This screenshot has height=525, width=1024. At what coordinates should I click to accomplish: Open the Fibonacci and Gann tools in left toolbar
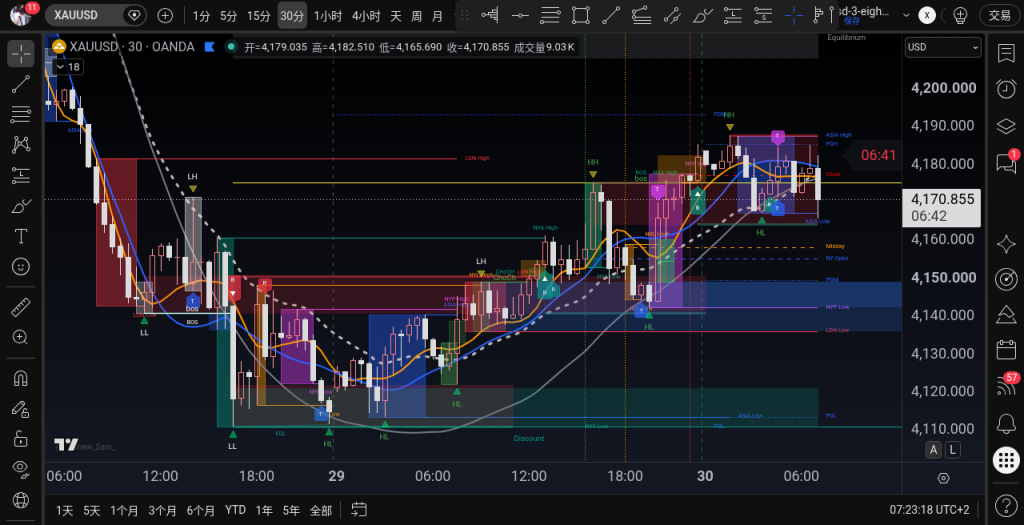pos(21,114)
